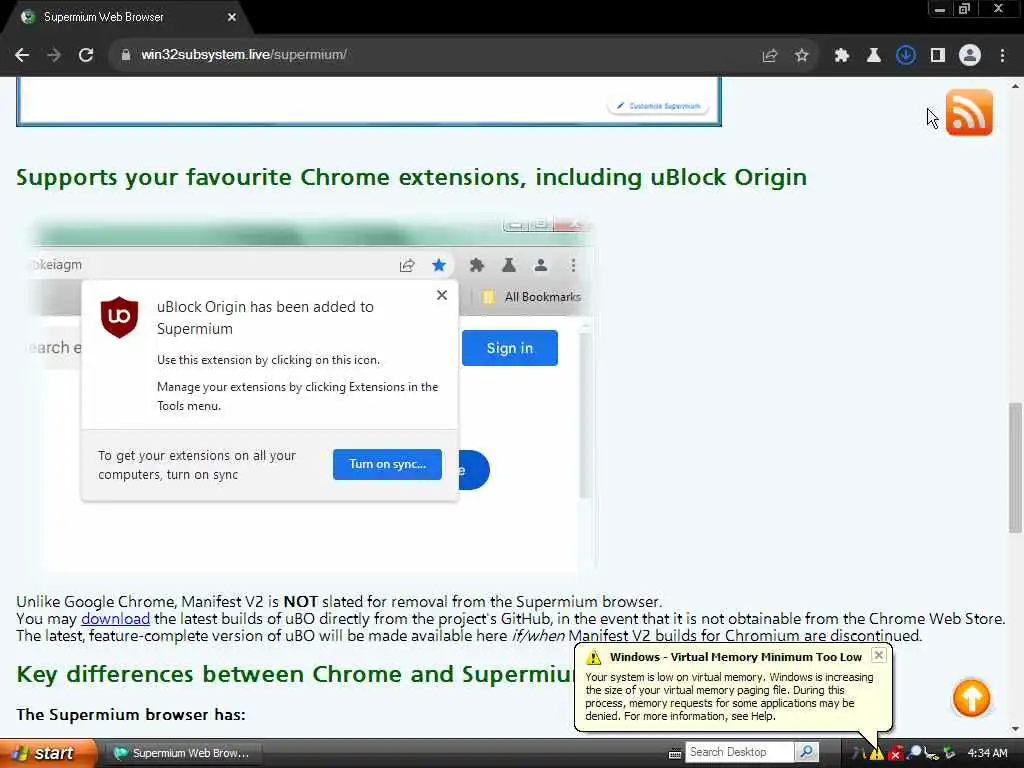Go back with the browser back arrow

coord(22,56)
